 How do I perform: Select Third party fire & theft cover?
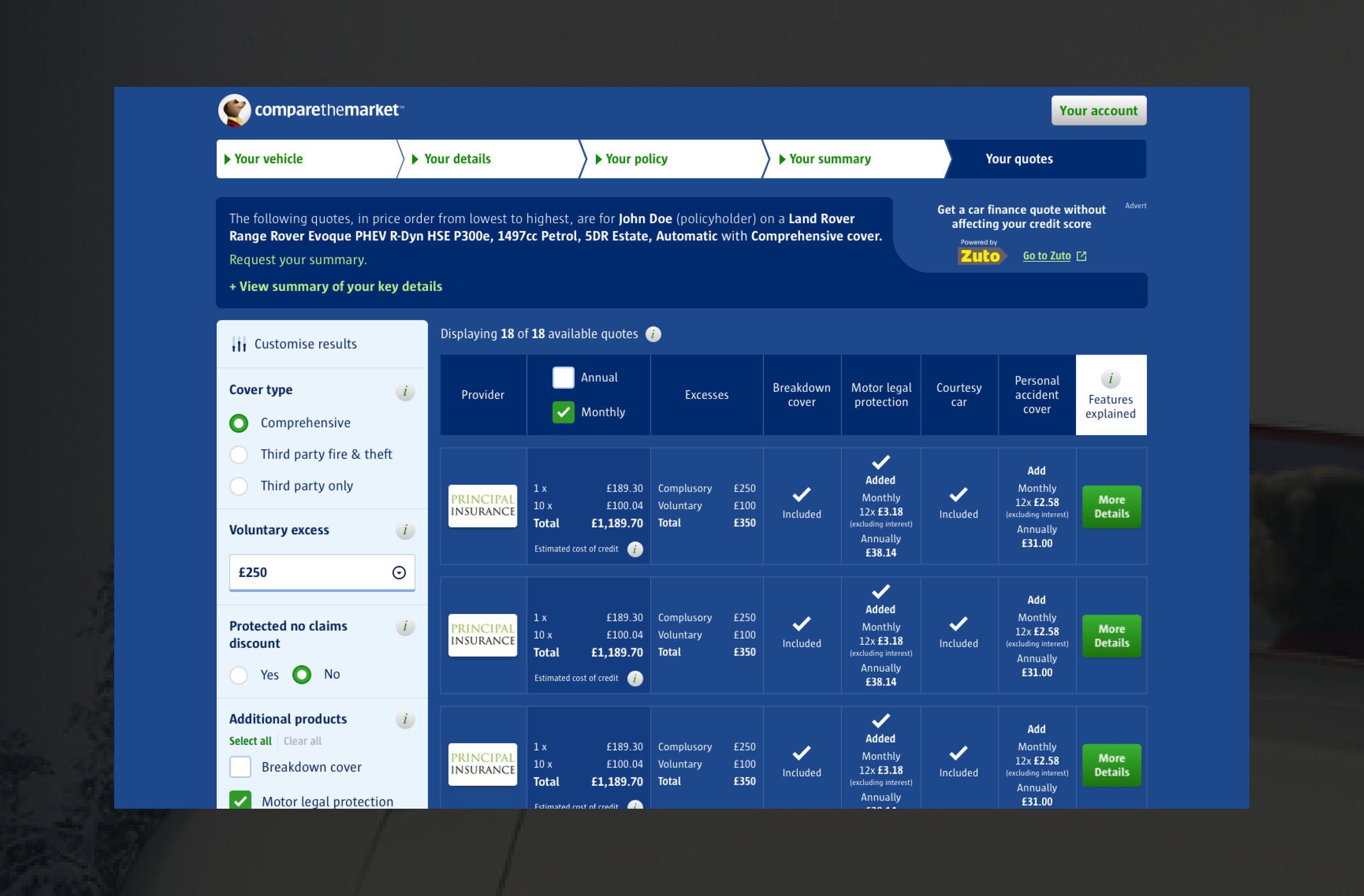(x=239, y=454)
